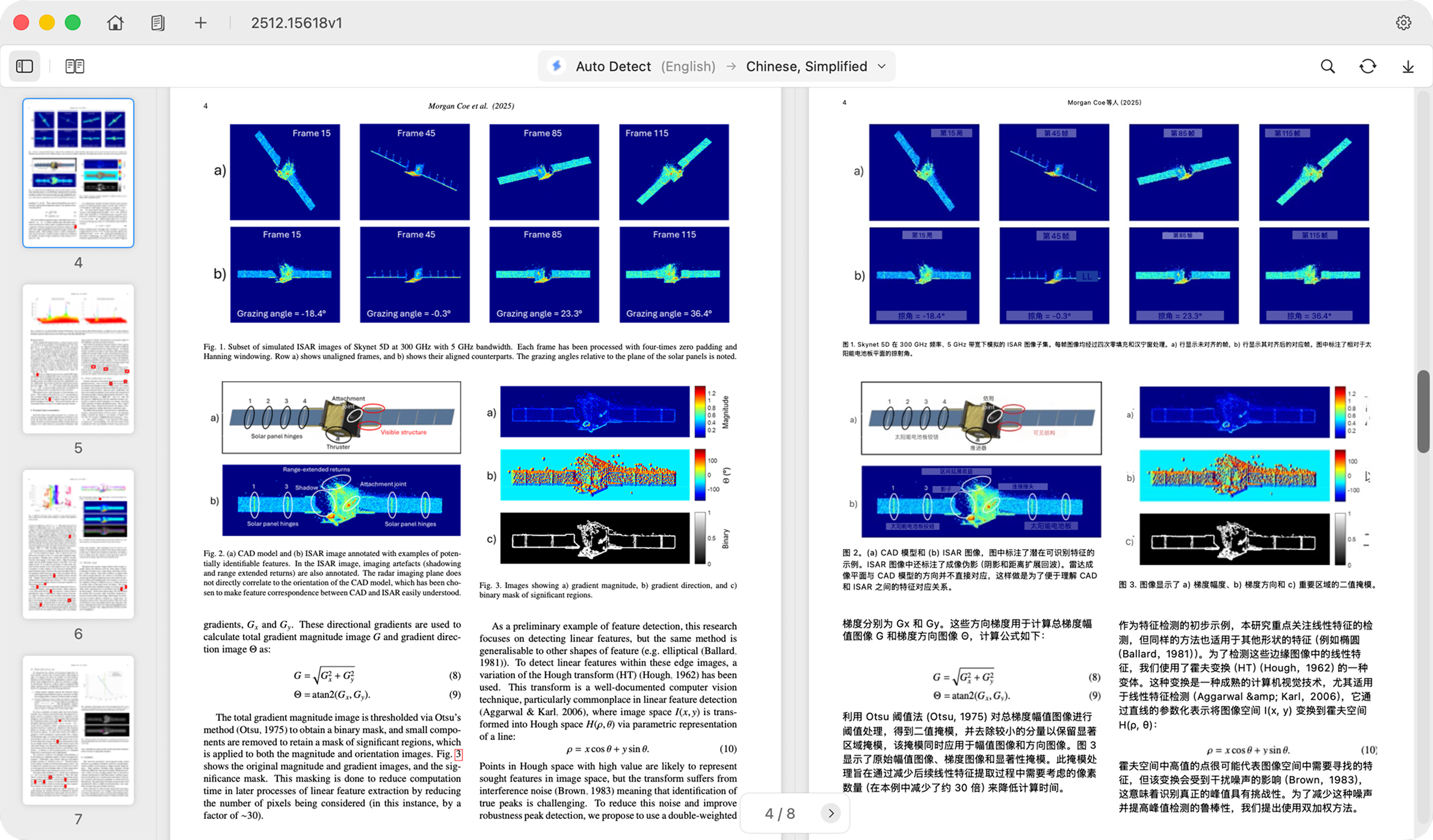Open the search icon in the toolbar
1433x840 pixels.
pos(1327,66)
